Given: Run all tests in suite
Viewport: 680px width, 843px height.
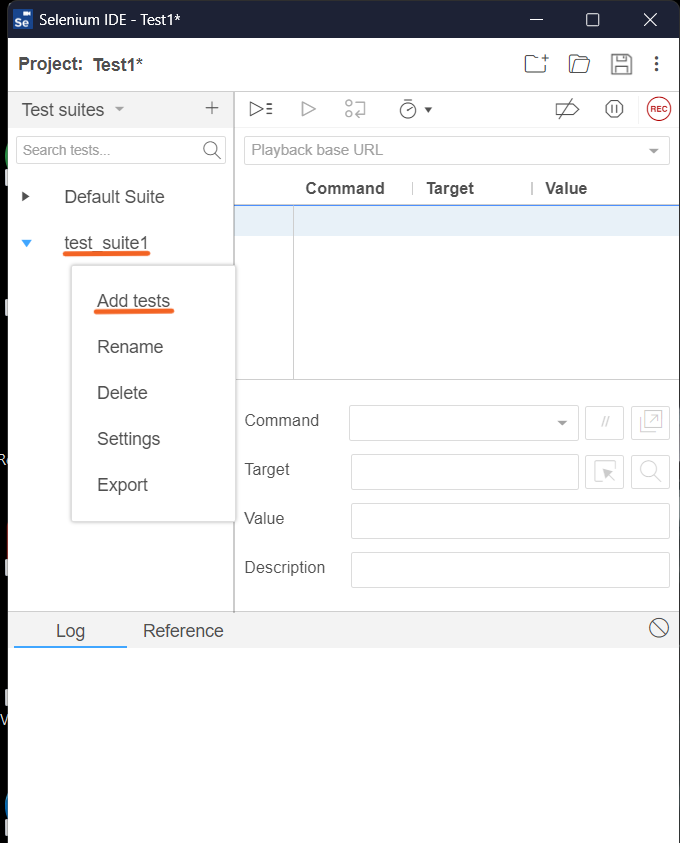Looking at the screenshot, I should point(261,109).
